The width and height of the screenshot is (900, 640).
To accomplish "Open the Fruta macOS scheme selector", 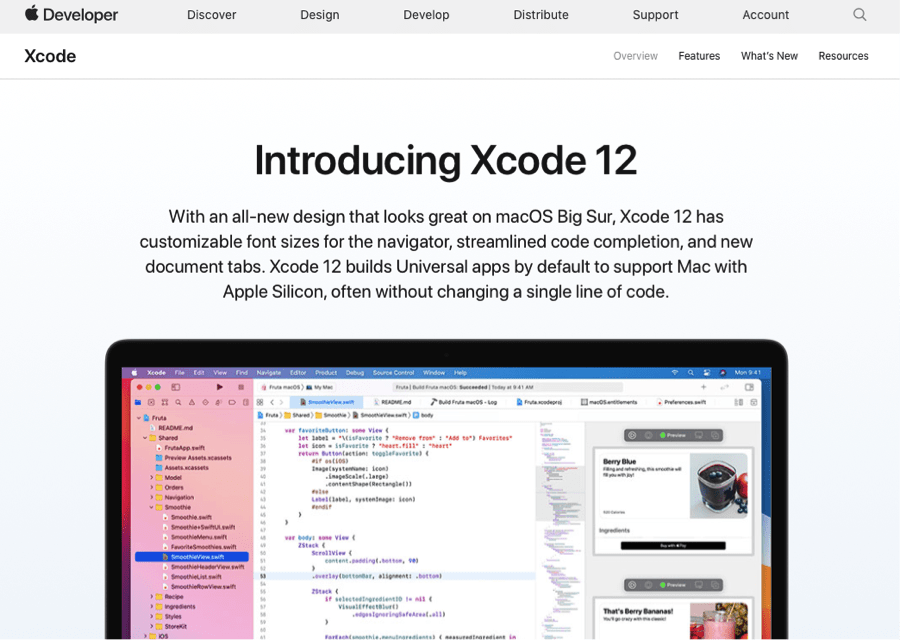I will click(x=280, y=387).
